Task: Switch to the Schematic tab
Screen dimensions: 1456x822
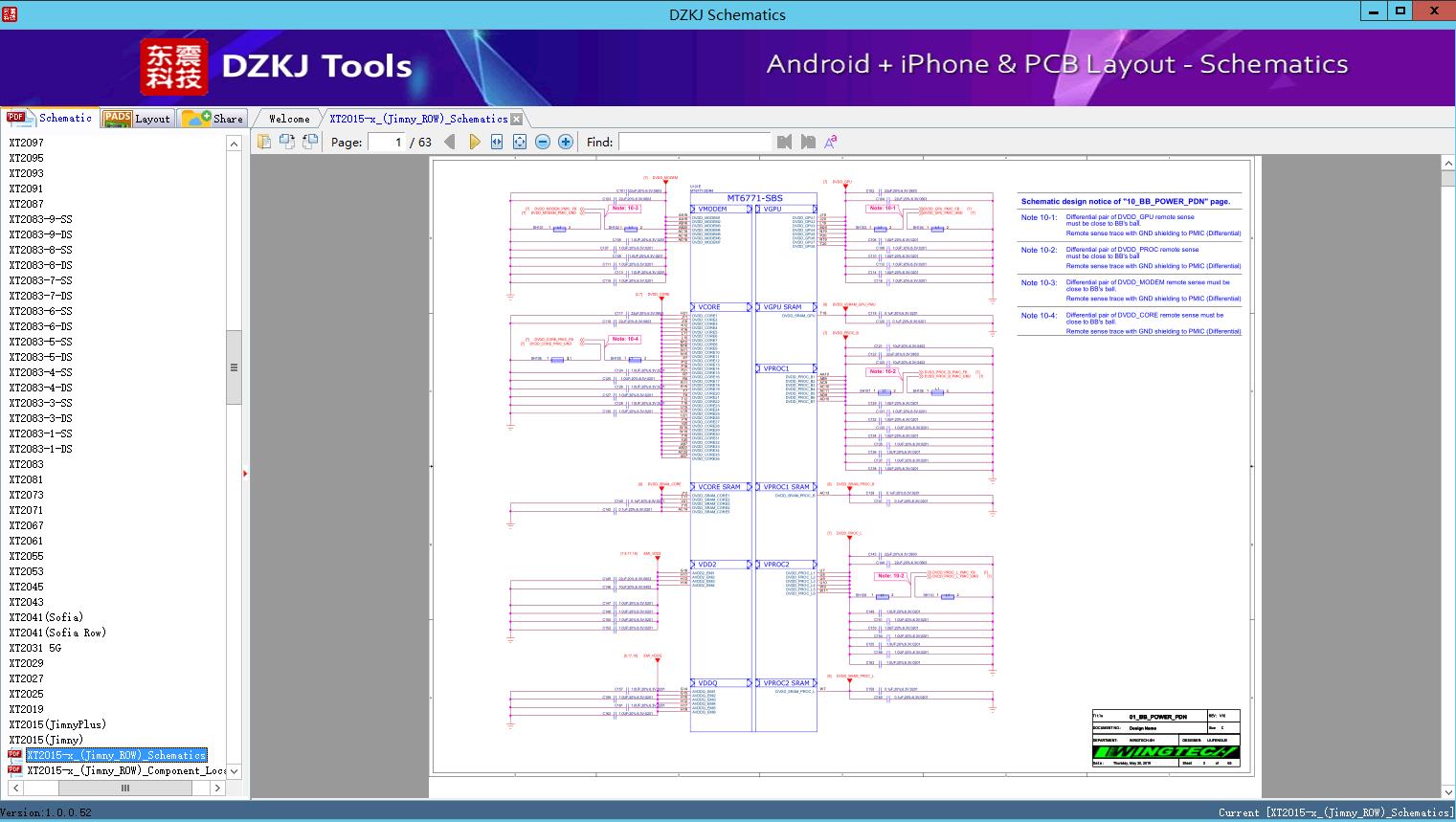Action: [x=50, y=118]
